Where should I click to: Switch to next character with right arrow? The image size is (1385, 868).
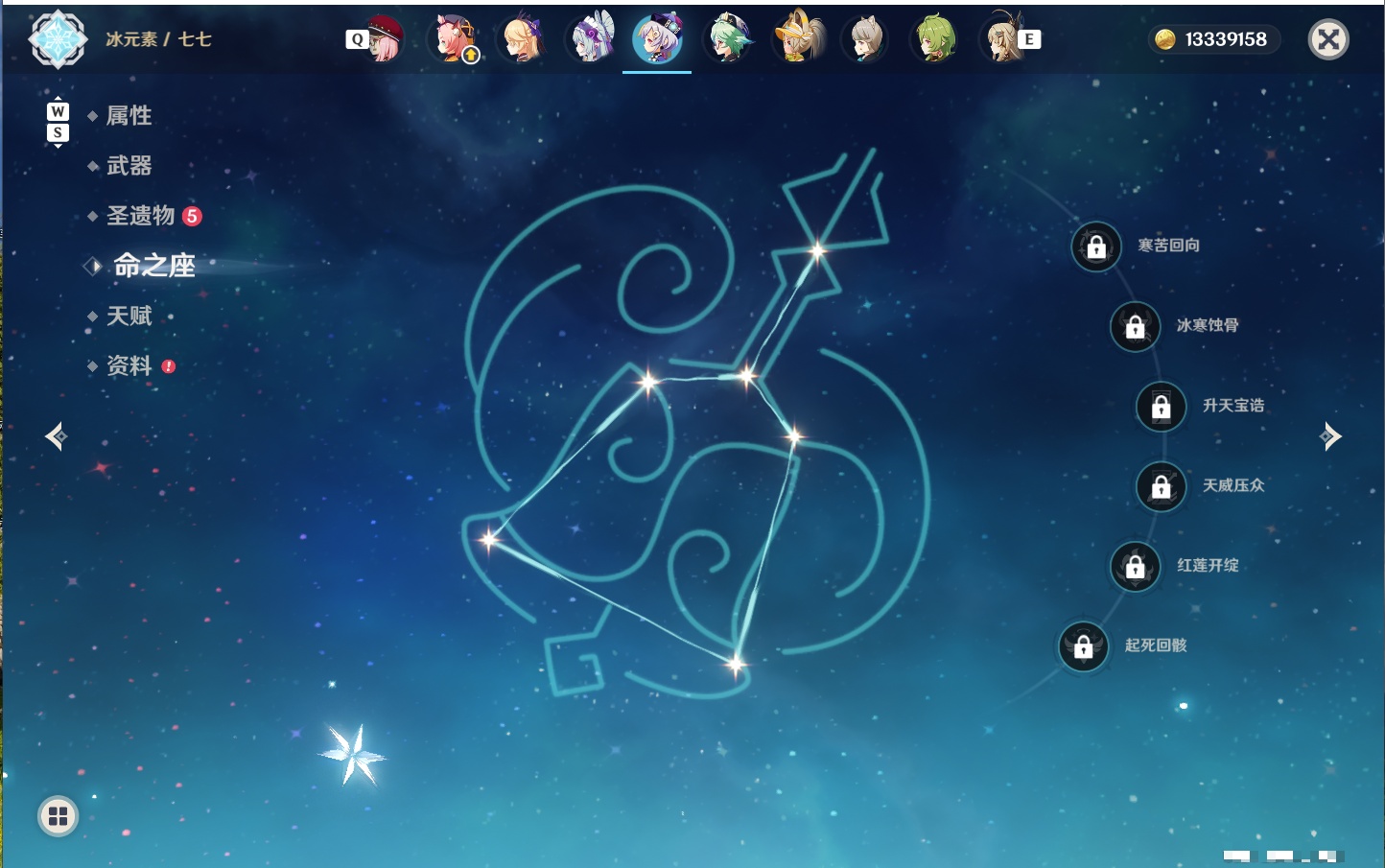pyautogui.click(x=1330, y=436)
